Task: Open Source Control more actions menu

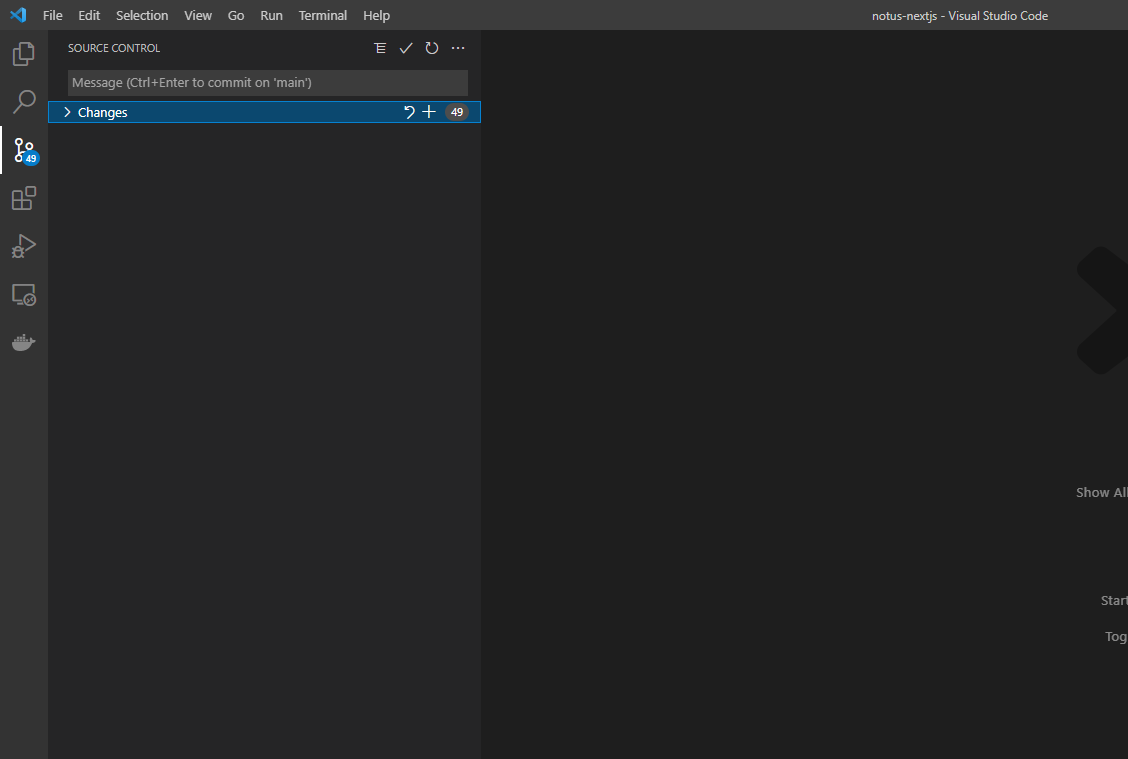Action: tap(458, 48)
